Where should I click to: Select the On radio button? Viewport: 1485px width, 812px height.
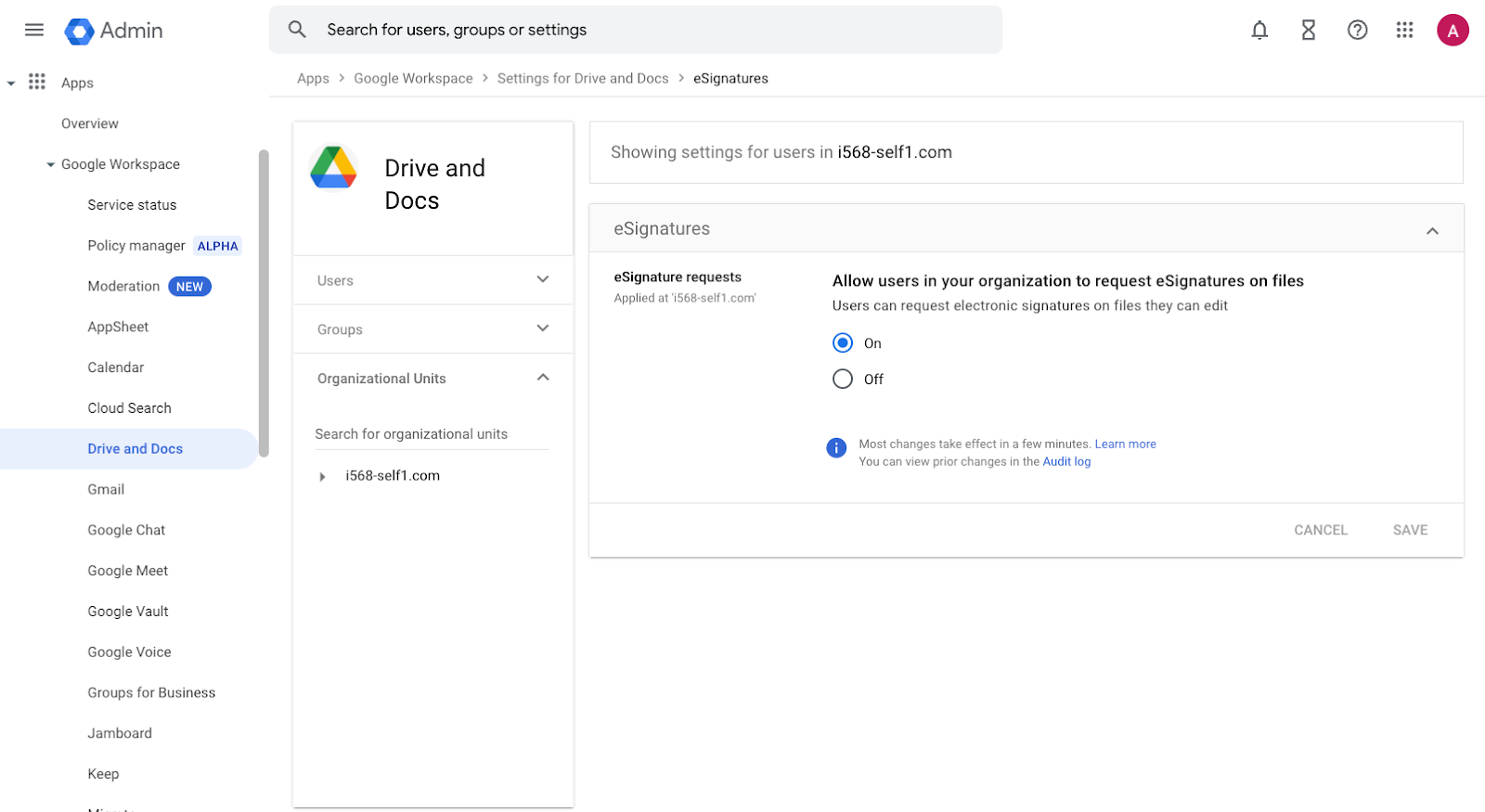click(843, 343)
